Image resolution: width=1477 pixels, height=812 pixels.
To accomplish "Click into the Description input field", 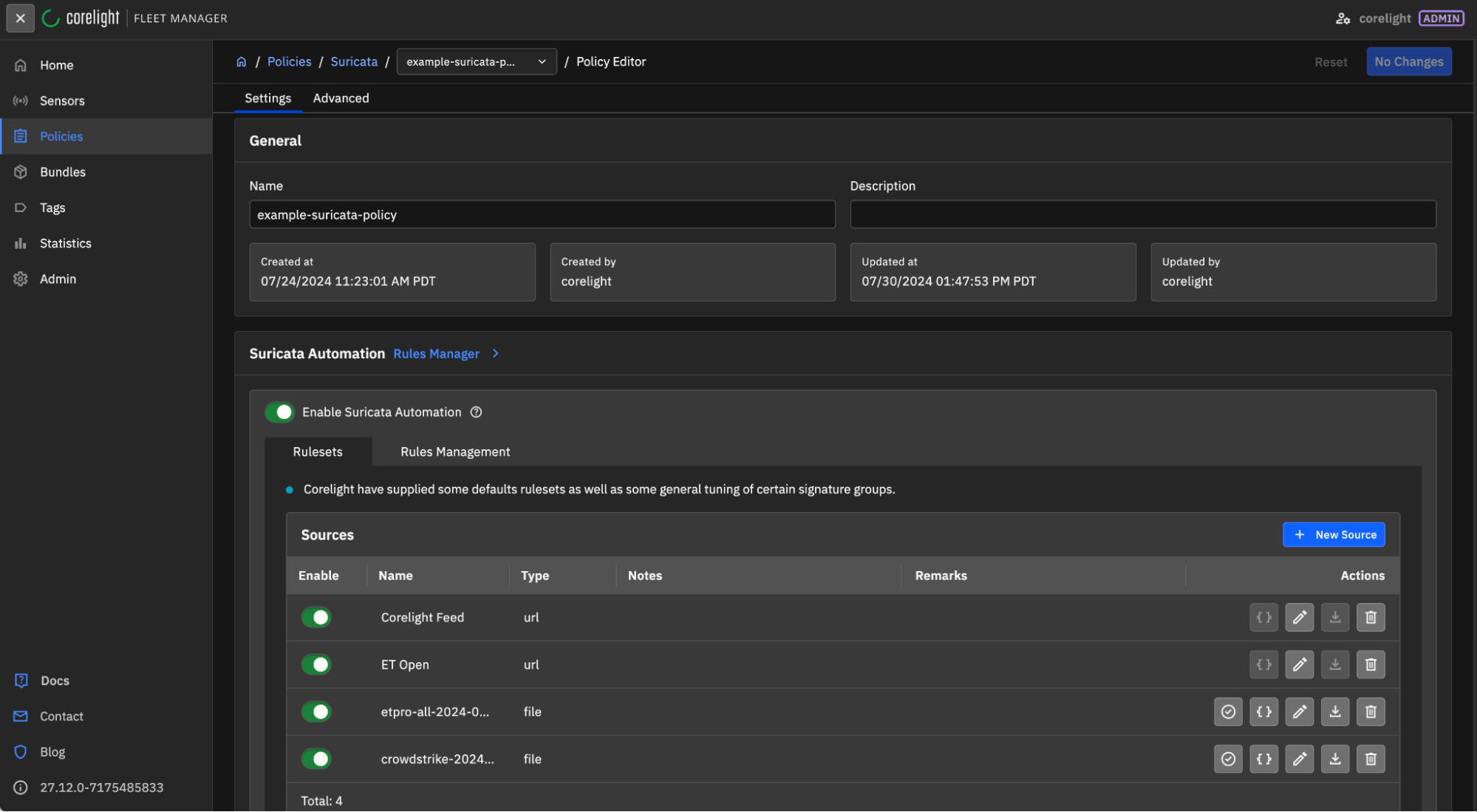I will coord(1142,214).
